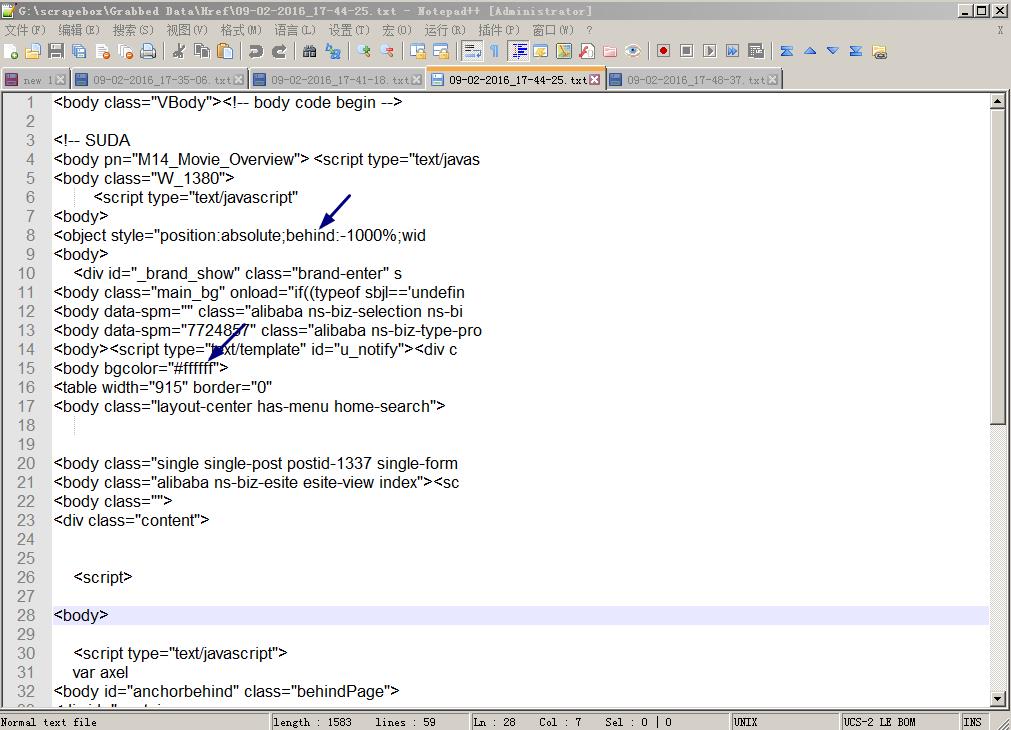The image size is (1011, 730).
Task: Toggle file monitoring eye icon
Action: tap(633, 52)
